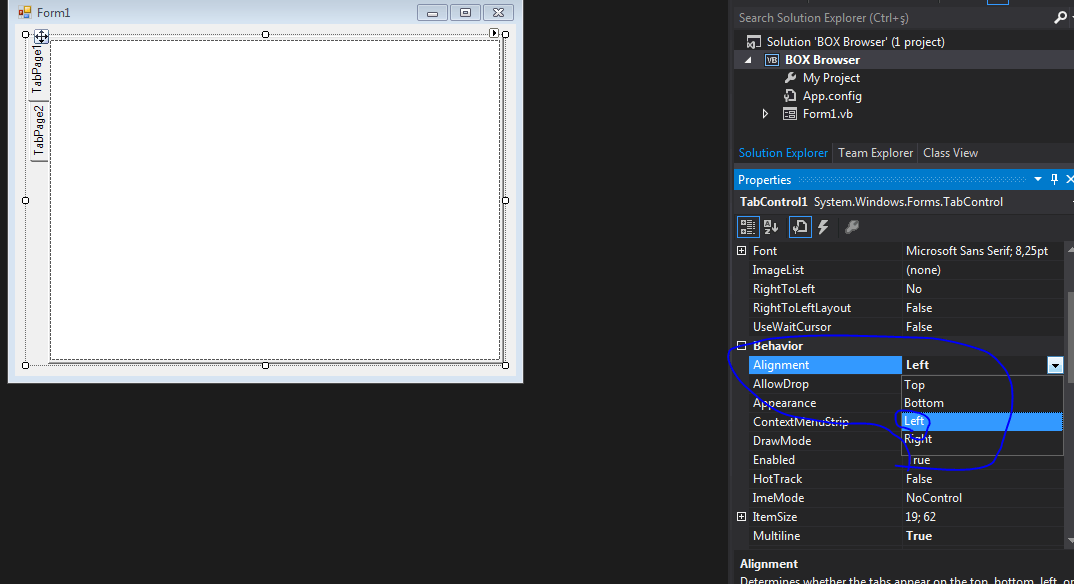Click the Search Solution Explorer field

pos(893,18)
